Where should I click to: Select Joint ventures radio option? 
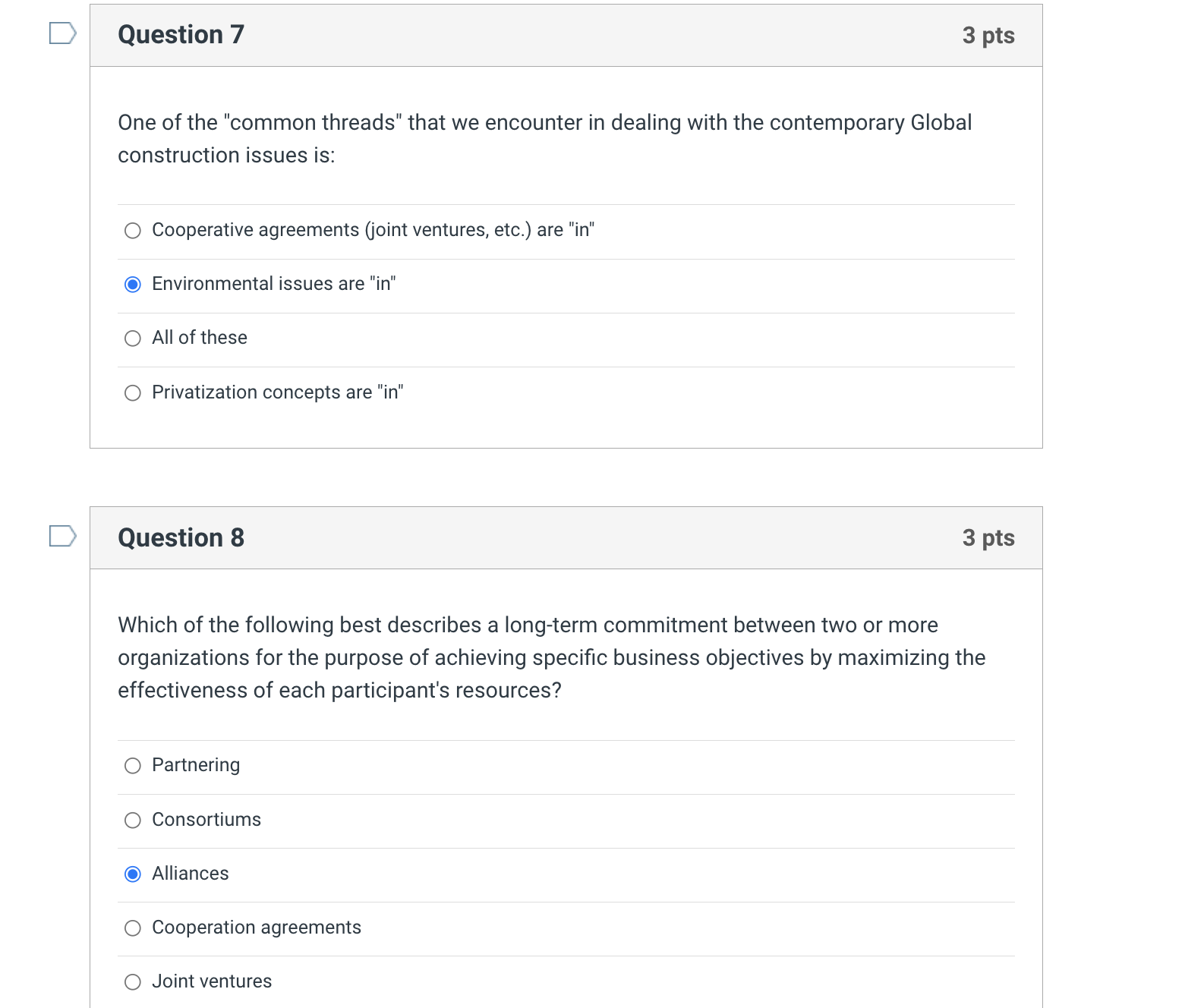(133, 982)
